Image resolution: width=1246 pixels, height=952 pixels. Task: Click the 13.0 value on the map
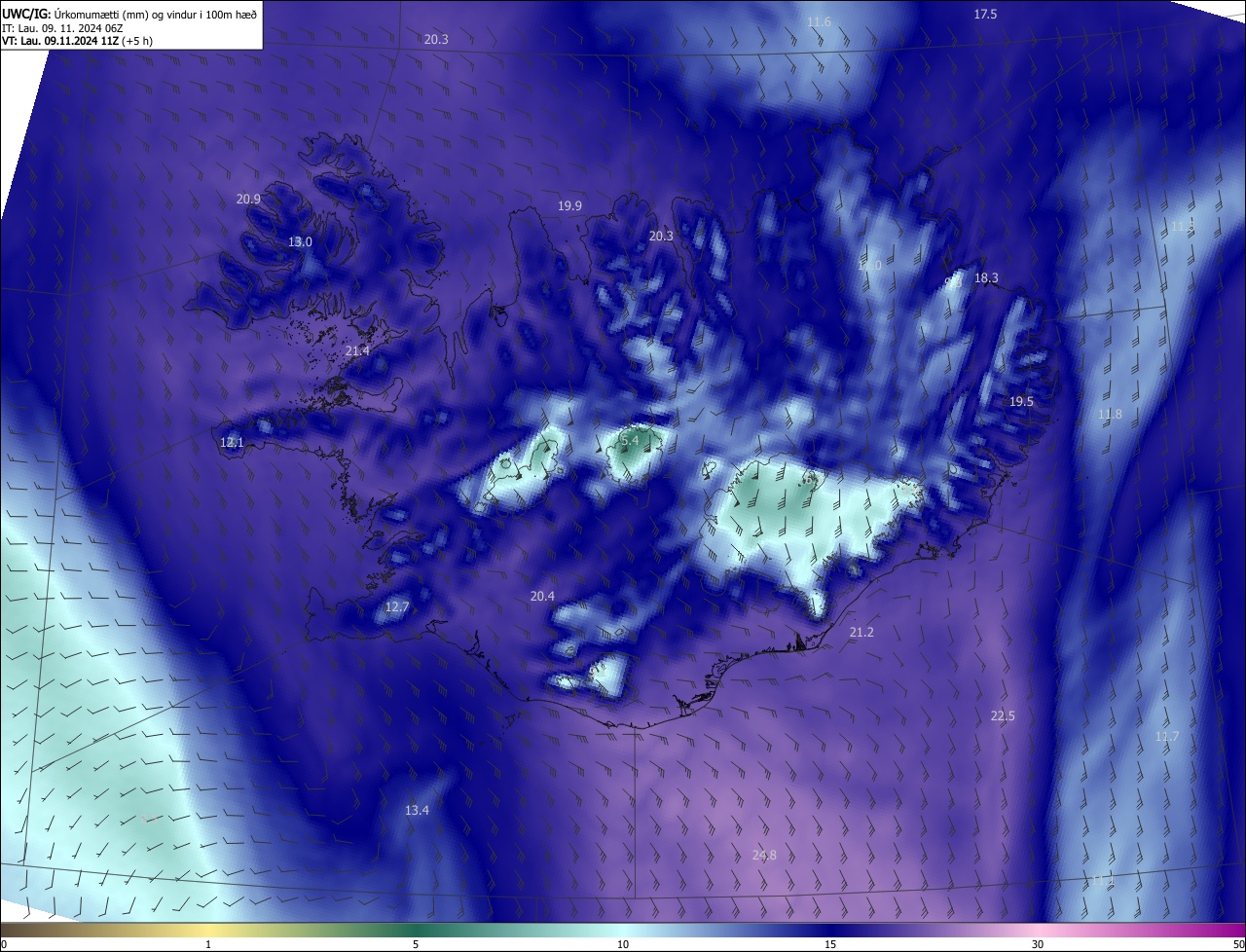pos(300,241)
